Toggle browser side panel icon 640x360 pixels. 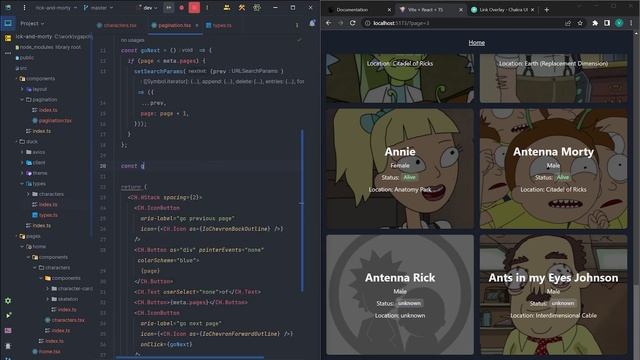[607, 23]
